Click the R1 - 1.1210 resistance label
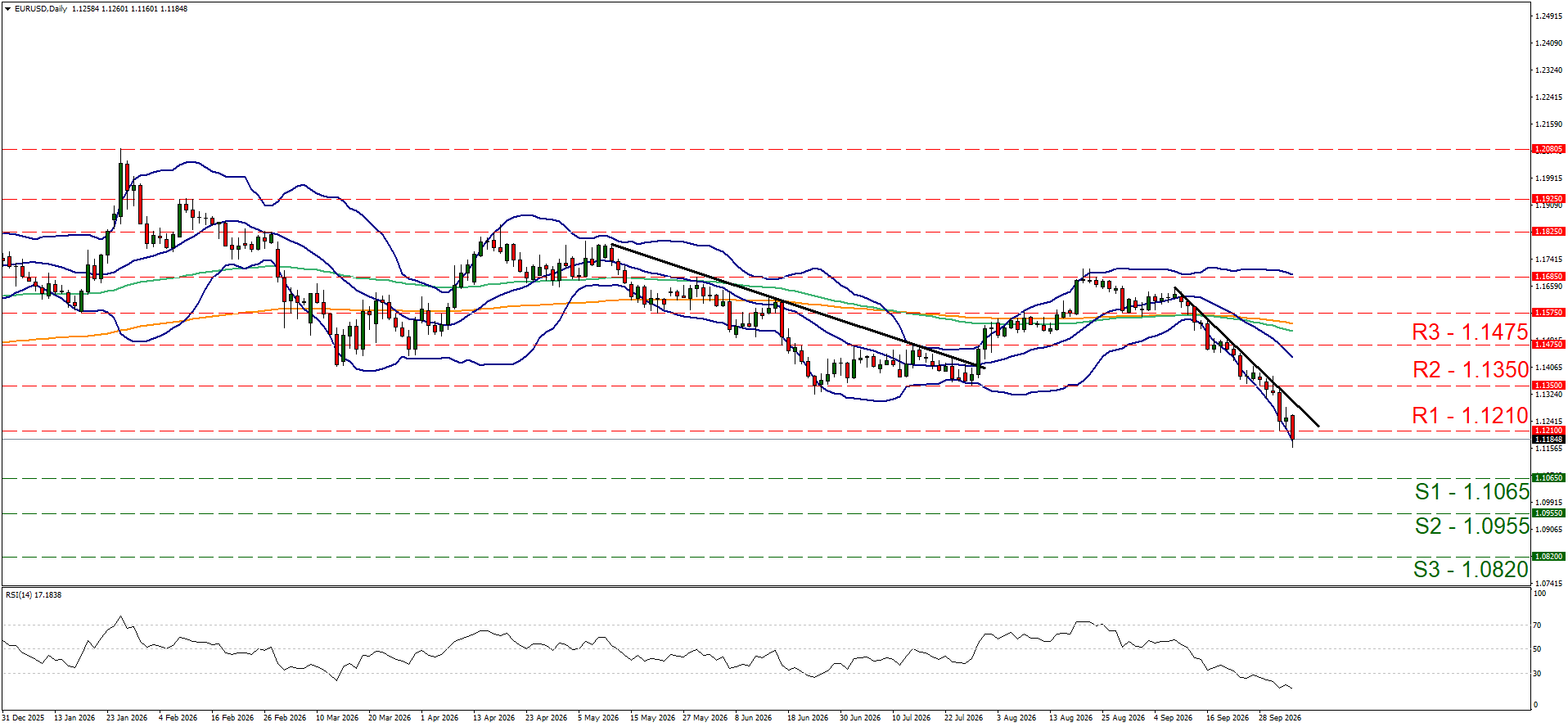 point(1470,415)
